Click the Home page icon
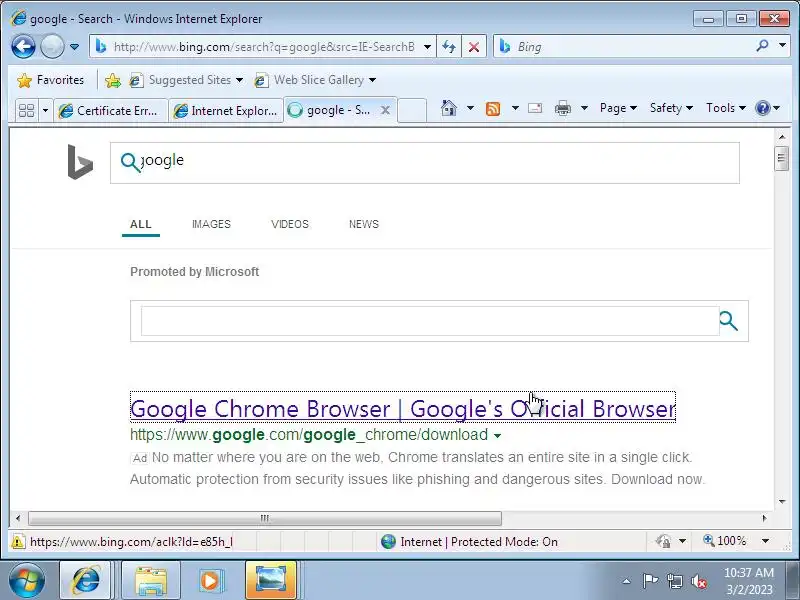This screenshot has width=800, height=600. [449, 108]
